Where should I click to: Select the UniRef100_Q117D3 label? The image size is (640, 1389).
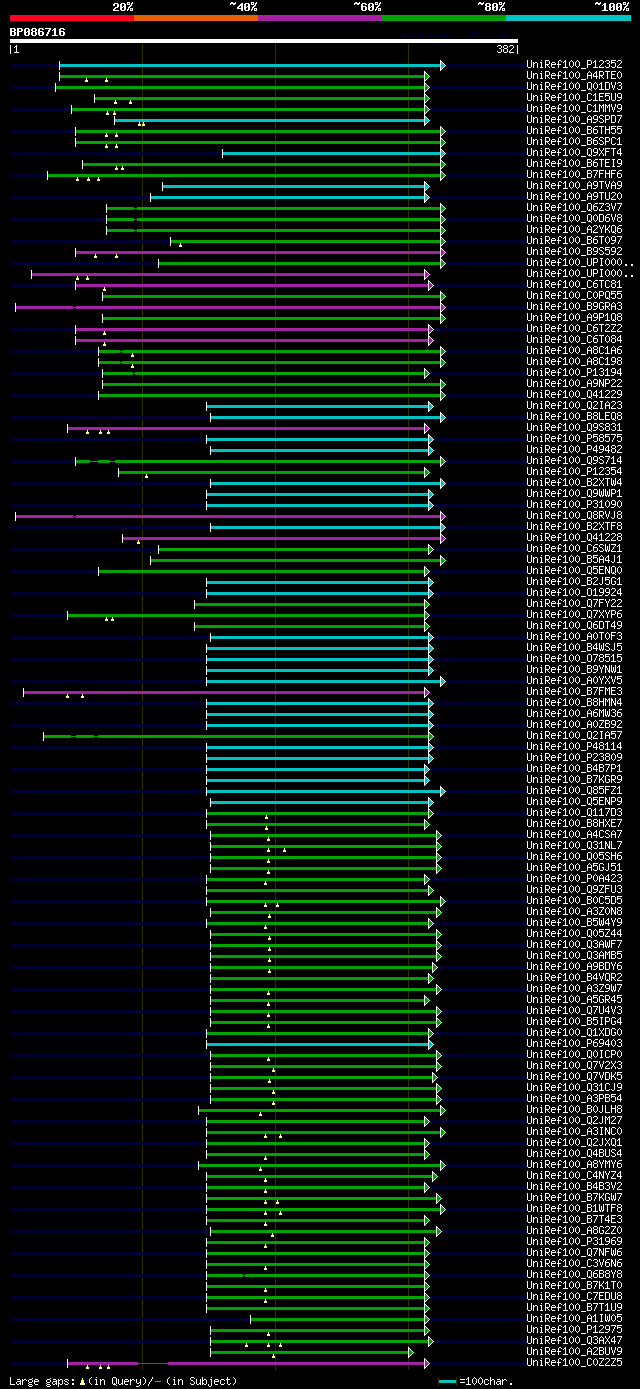(x=574, y=812)
